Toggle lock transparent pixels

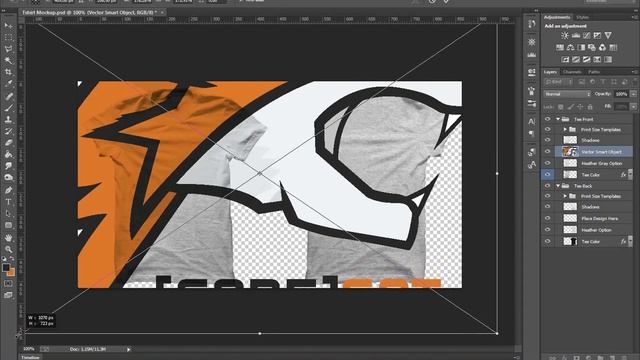pyautogui.click(x=561, y=107)
